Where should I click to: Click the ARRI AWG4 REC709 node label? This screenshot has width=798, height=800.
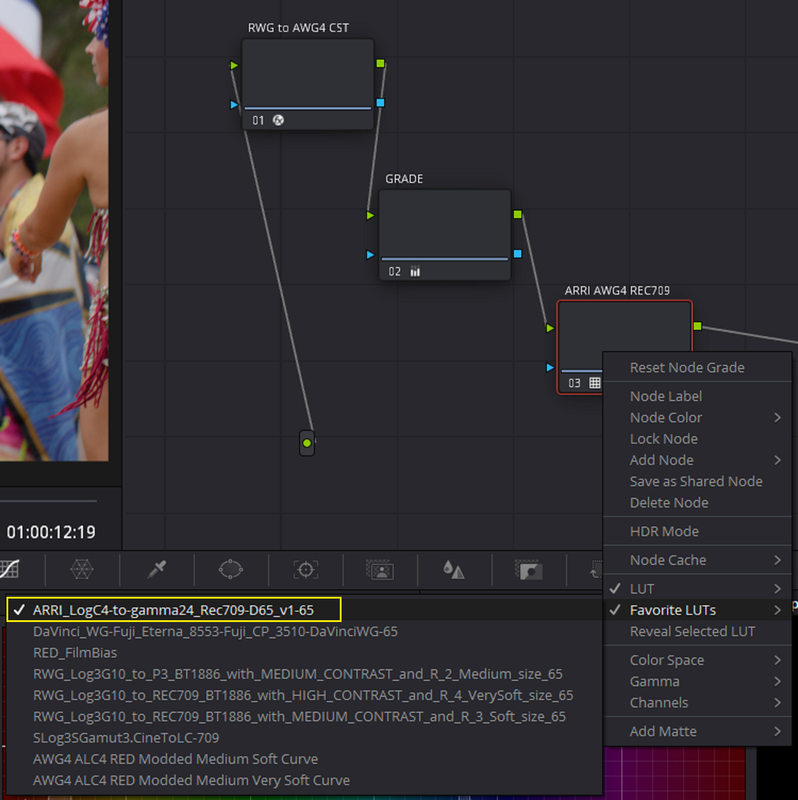[617, 290]
